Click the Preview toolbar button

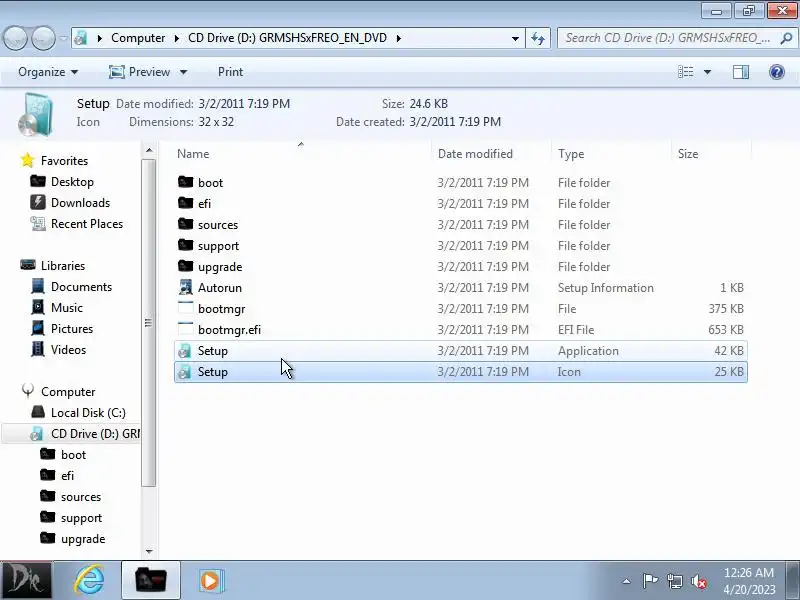(140, 72)
